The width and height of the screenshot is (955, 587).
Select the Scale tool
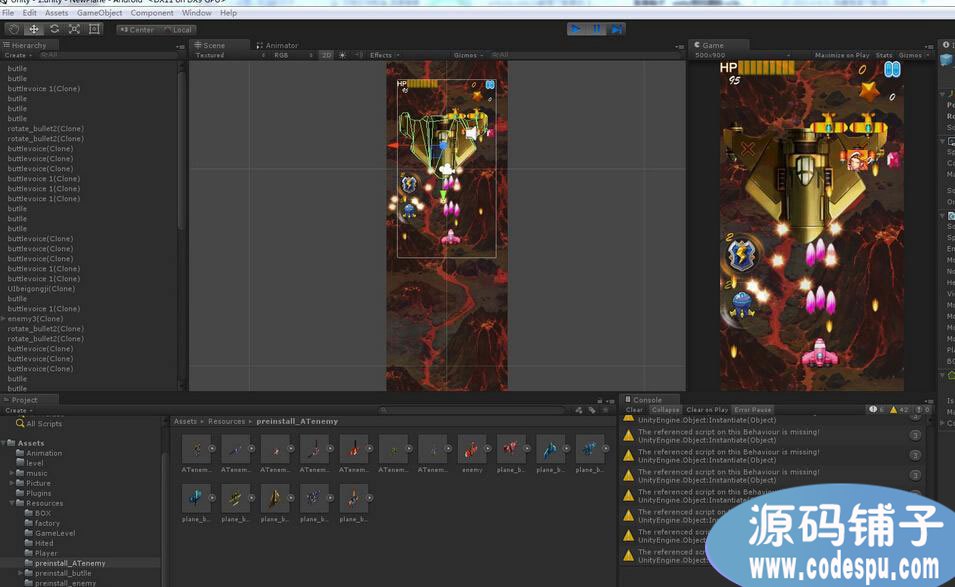[x=74, y=29]
